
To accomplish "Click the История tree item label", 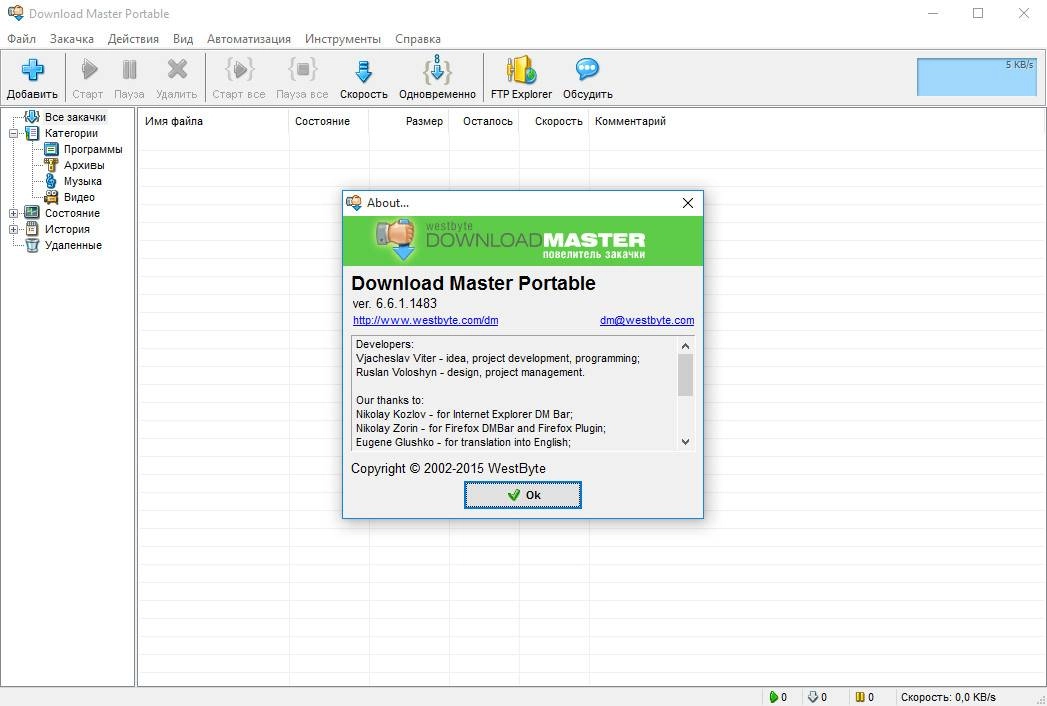I will 67,229.
